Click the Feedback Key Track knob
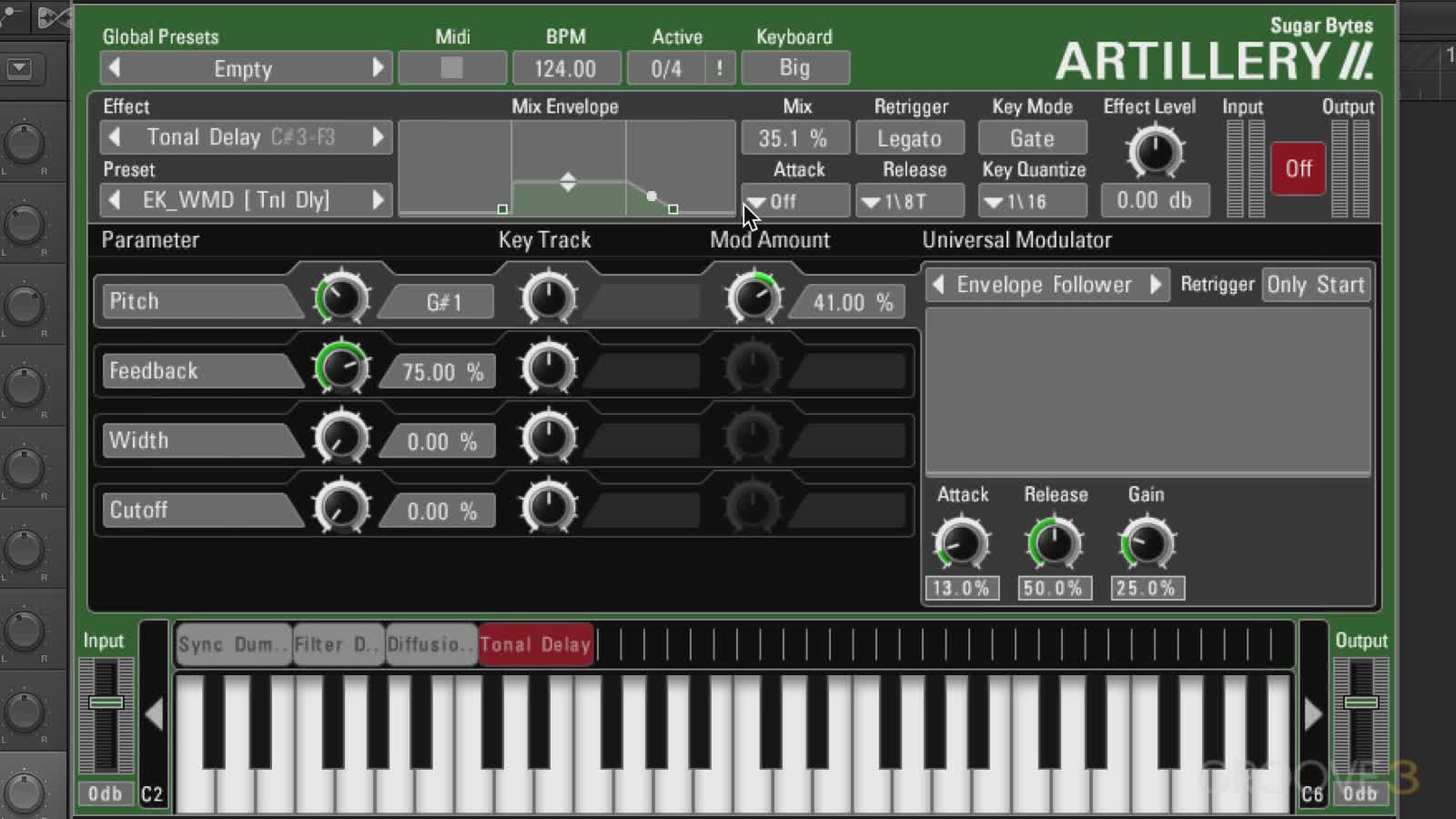 click(x=549, y=368)
